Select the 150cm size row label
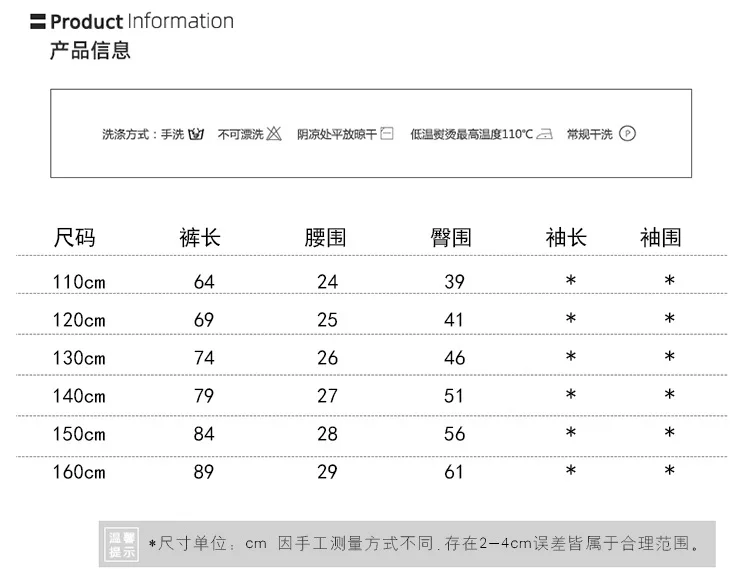This screenshot has width=750, height=578. pos(79,434)
